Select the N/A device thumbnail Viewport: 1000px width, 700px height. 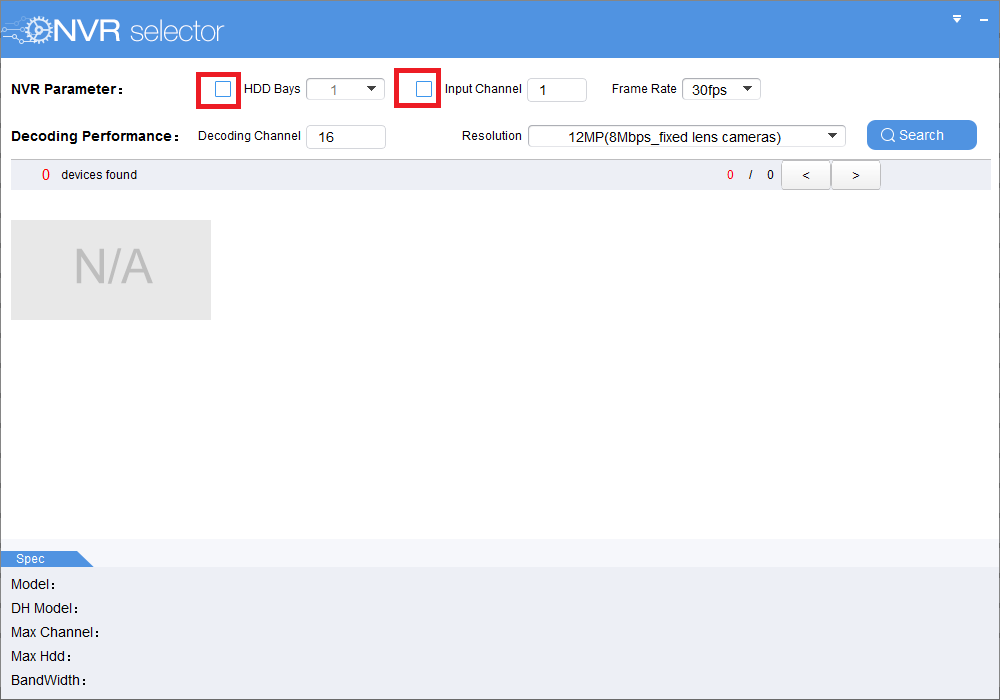(x=111, y=270)
